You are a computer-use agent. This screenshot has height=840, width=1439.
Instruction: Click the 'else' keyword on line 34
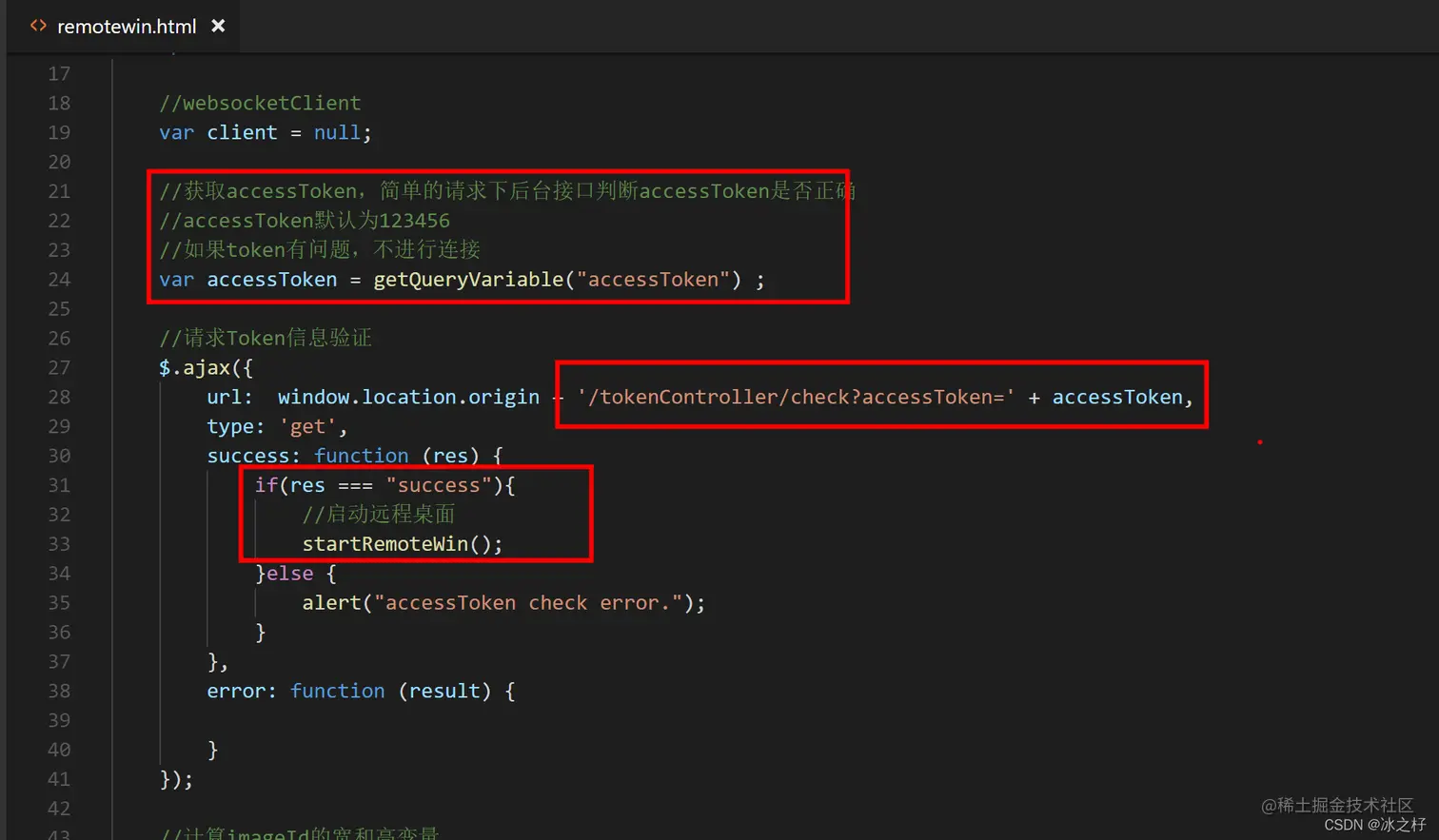(x=289, y=574)
